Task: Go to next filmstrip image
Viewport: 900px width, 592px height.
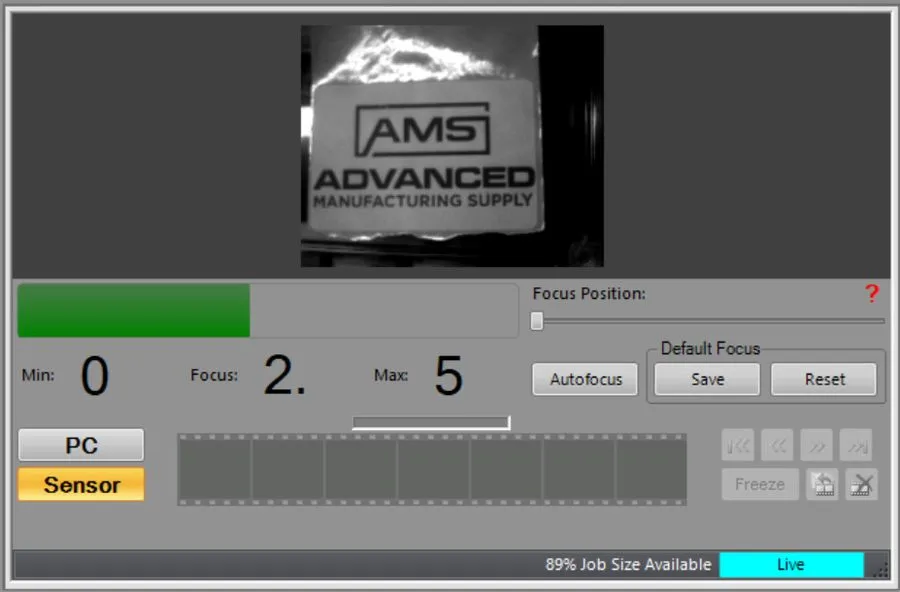Action: click(x=817, y=445)
